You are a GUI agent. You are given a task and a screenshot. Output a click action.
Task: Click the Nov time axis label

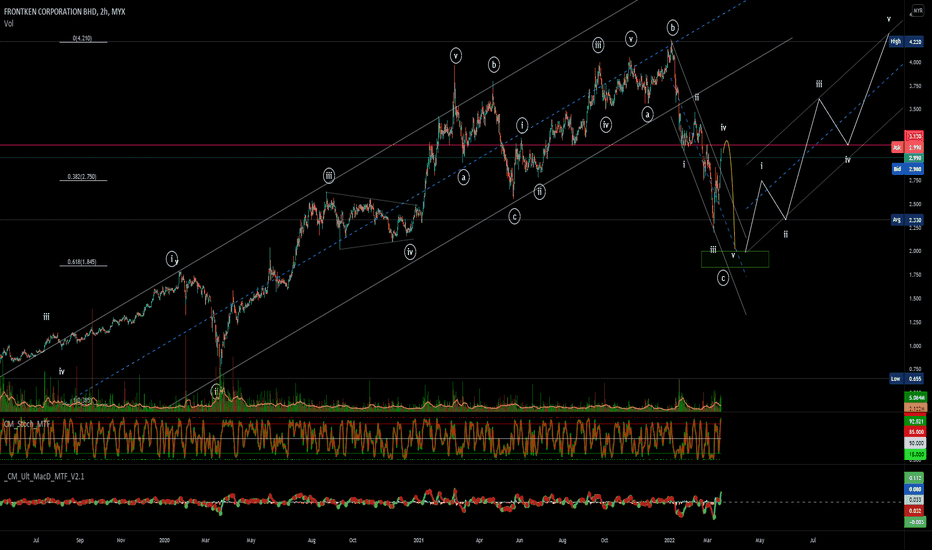[x=121, y=540]
